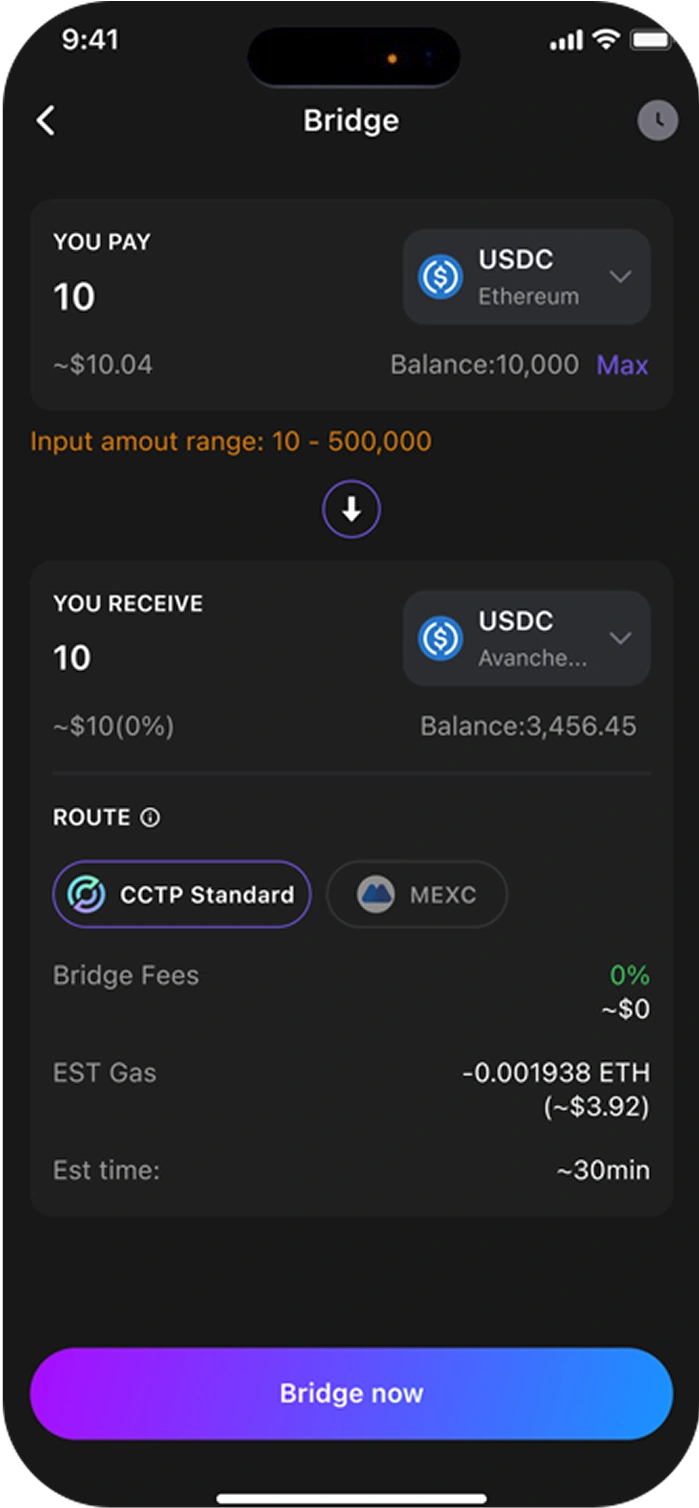Tap the Max balance link
This screenshot has height=1508, width=699.
tap(622, 365)
